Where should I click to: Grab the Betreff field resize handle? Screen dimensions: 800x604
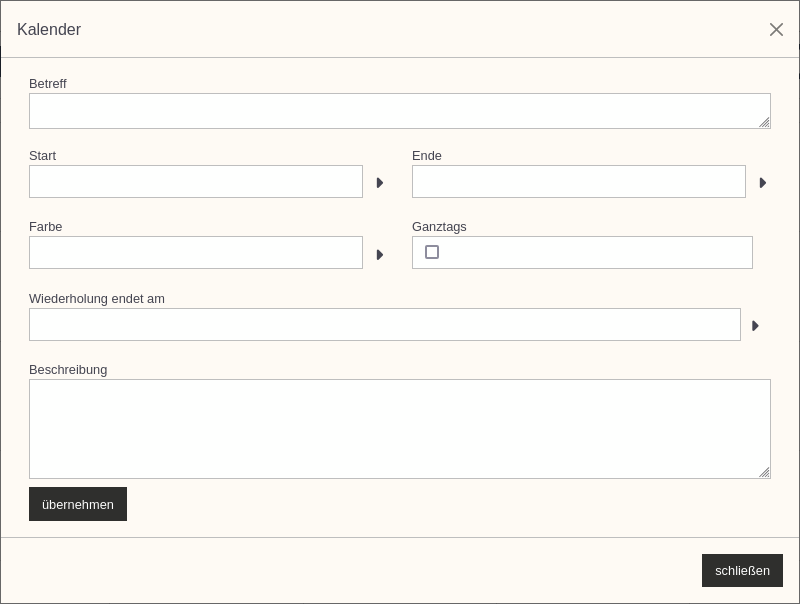[764, 122]
